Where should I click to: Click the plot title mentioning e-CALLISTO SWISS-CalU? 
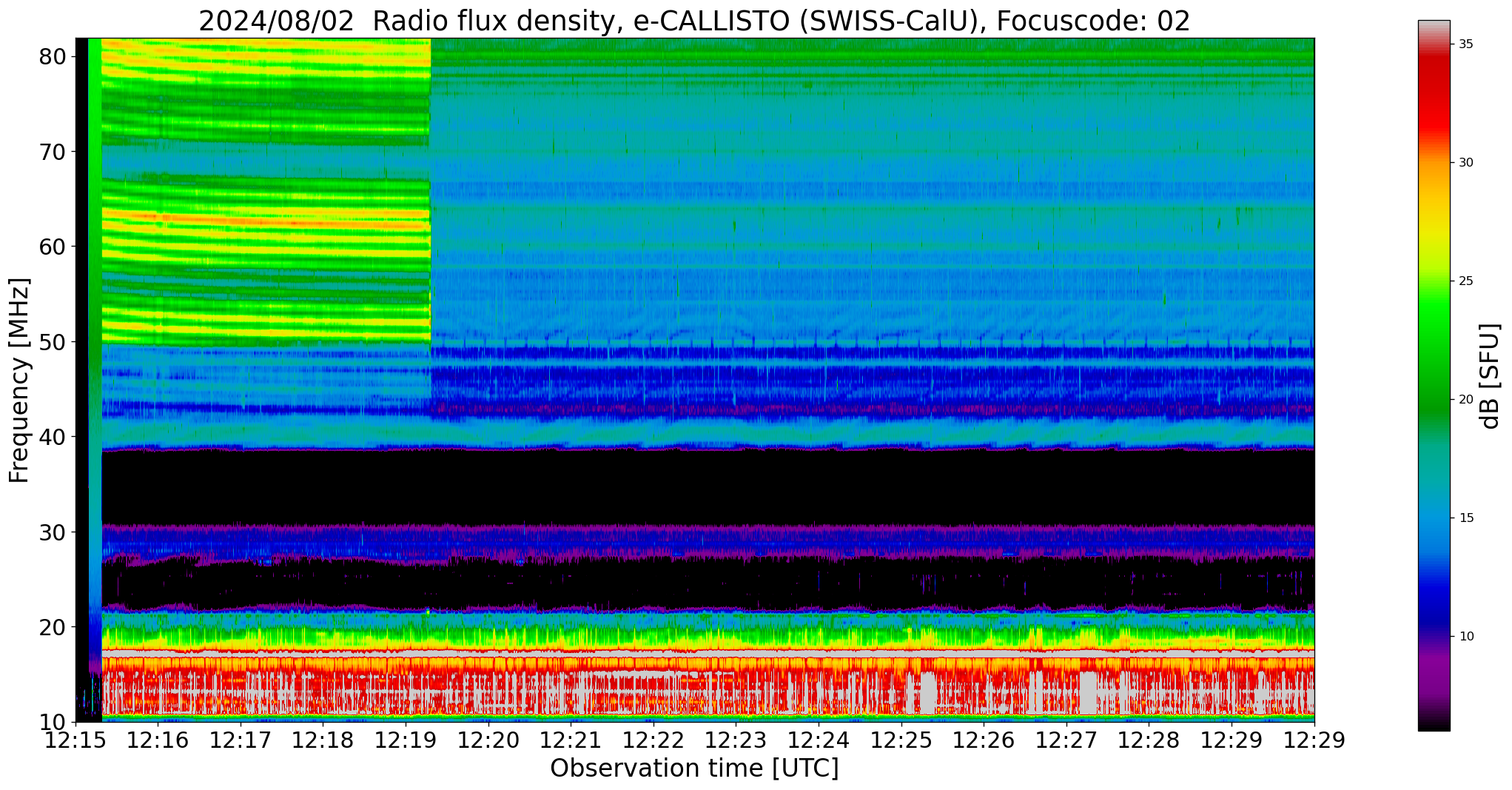pos(694,21)
